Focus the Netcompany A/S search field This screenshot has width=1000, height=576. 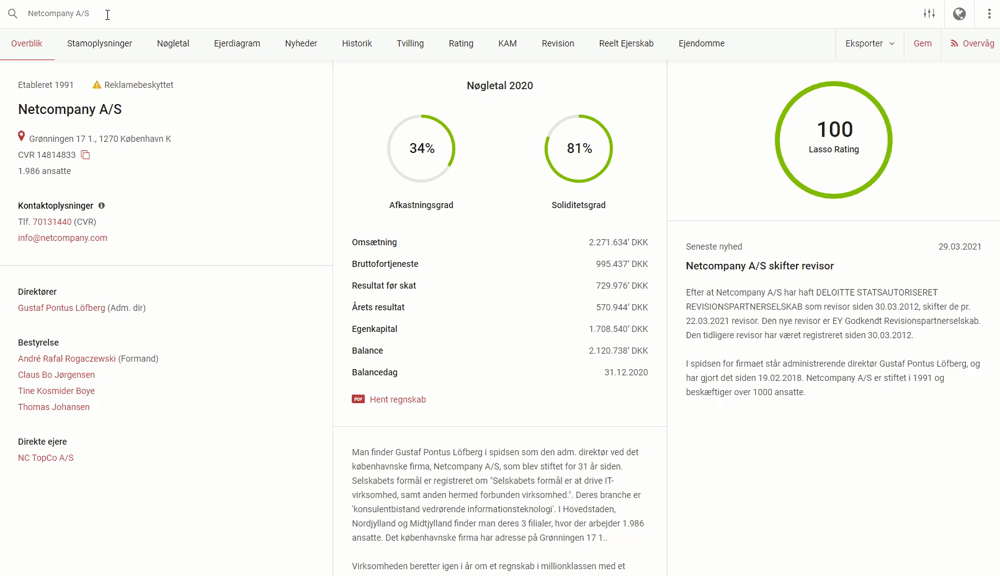pos(58,13)
